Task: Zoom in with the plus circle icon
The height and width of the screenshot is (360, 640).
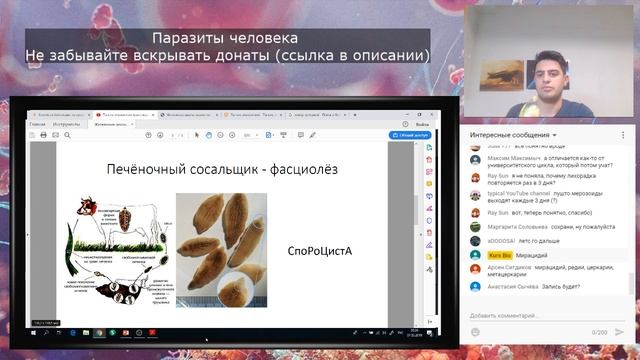Action: click(x=232, y=135)
